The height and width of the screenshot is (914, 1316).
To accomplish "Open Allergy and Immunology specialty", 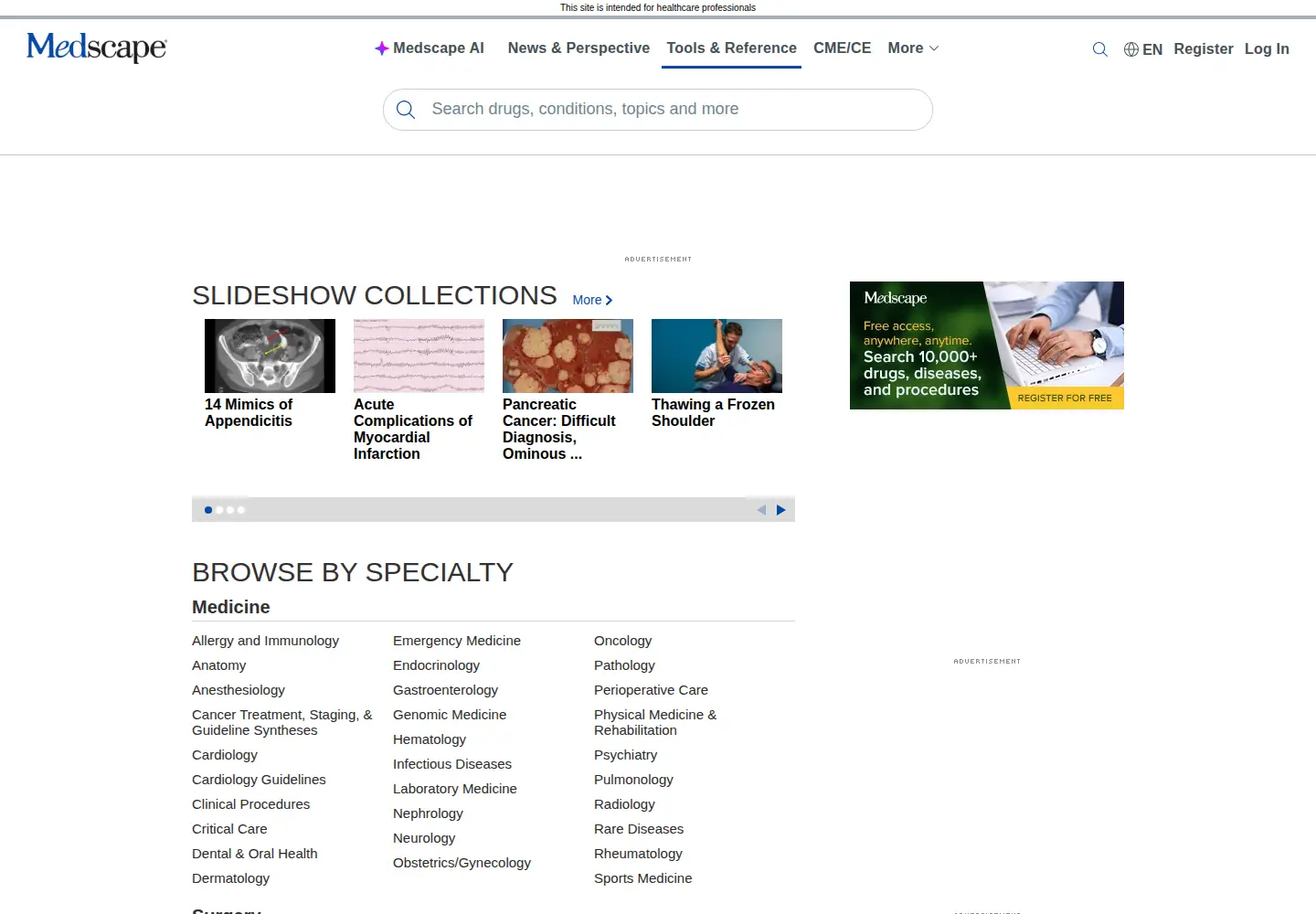I will tap(265, 641).
